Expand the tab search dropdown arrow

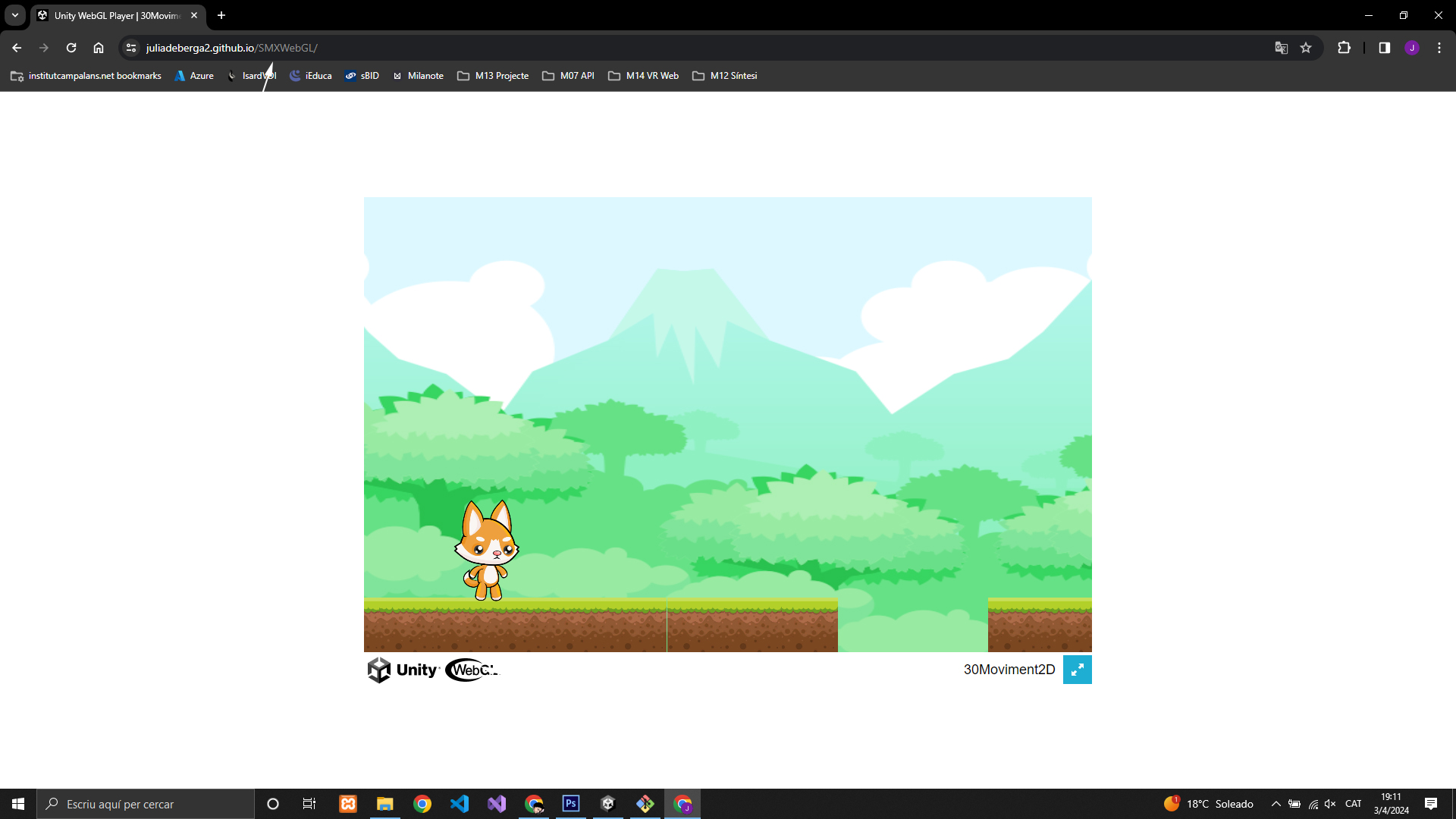coord(15,15)
